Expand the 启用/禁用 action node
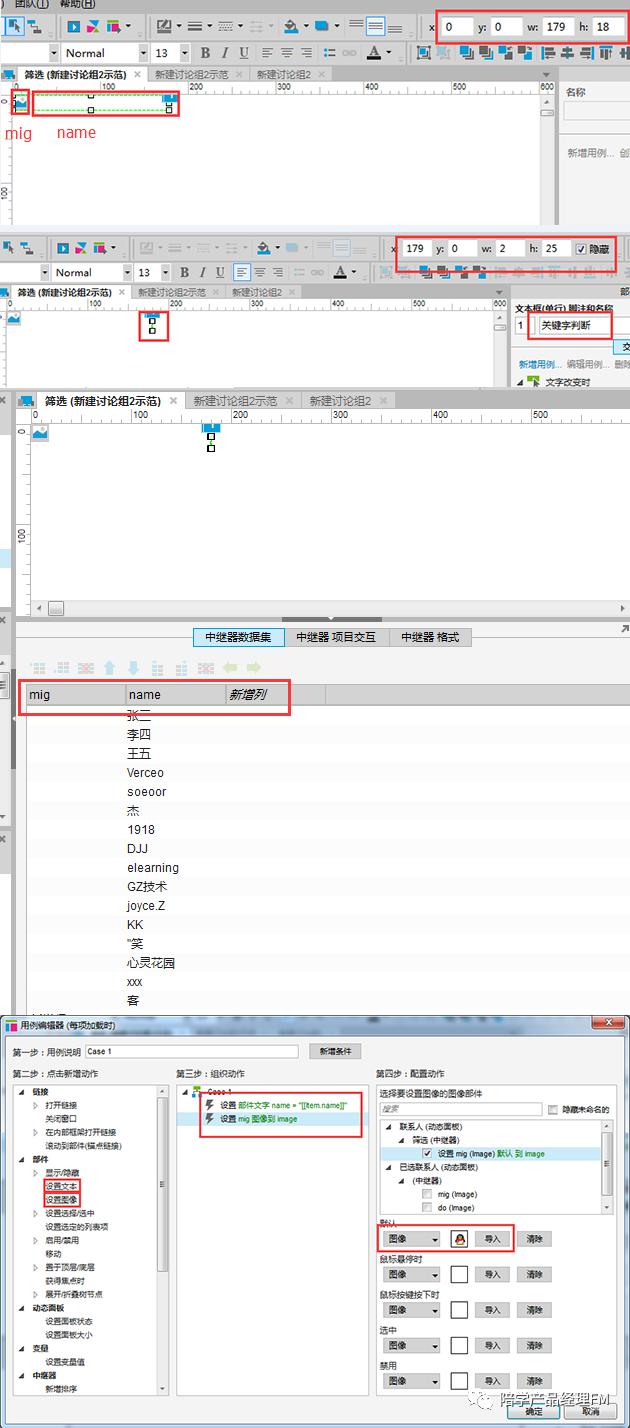The height and width of the screenshot is (1428, 630). (x=37, y=1239)
